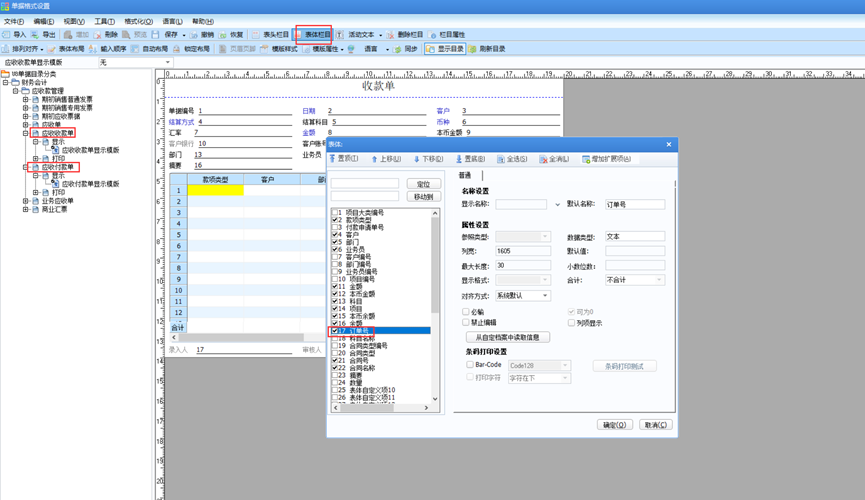This screenshot has height=500, width=865.
Task: Collapse the 应收收款单 tree node
Action: pos(25,134)
